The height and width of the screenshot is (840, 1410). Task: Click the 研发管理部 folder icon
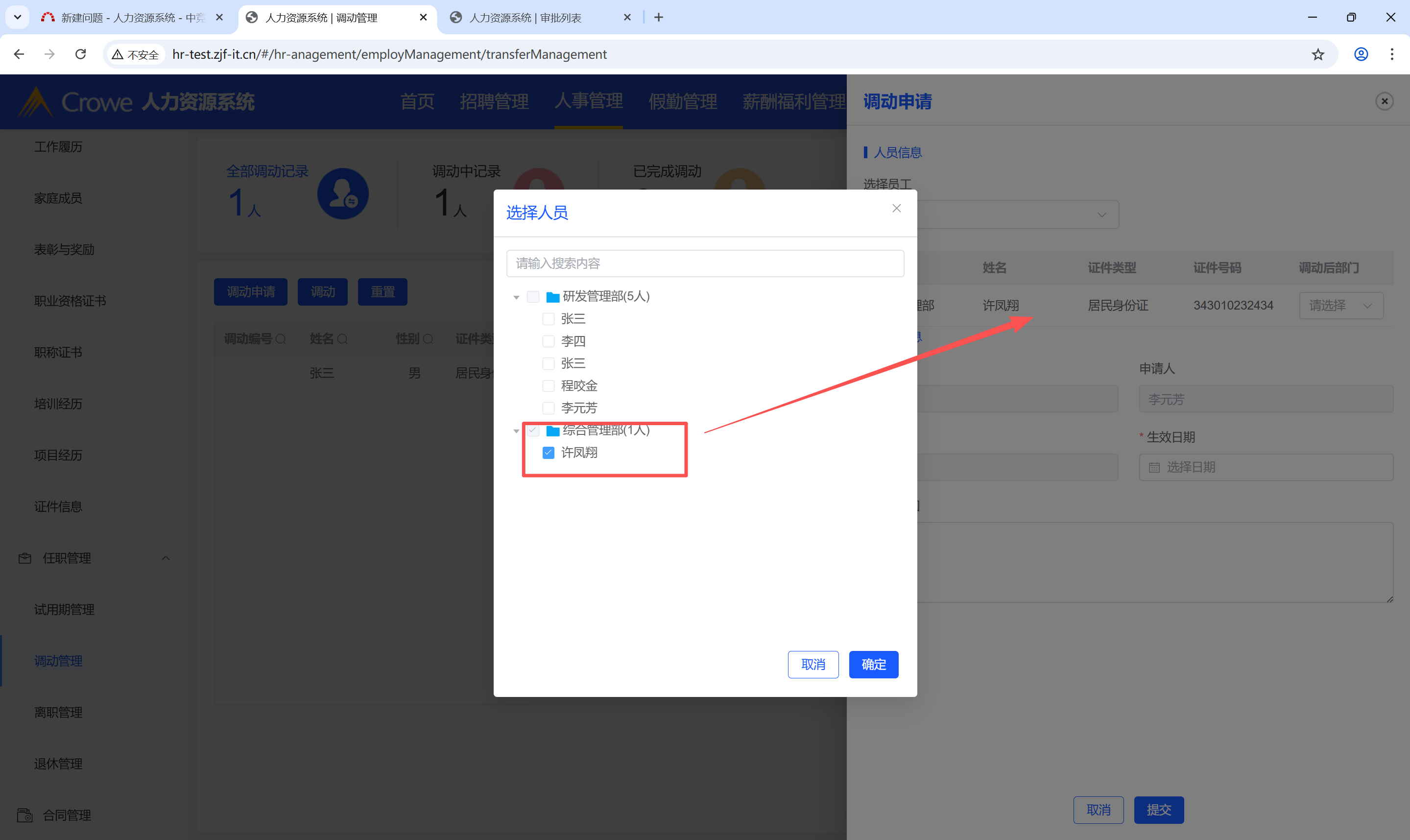[x=553, y=297]
